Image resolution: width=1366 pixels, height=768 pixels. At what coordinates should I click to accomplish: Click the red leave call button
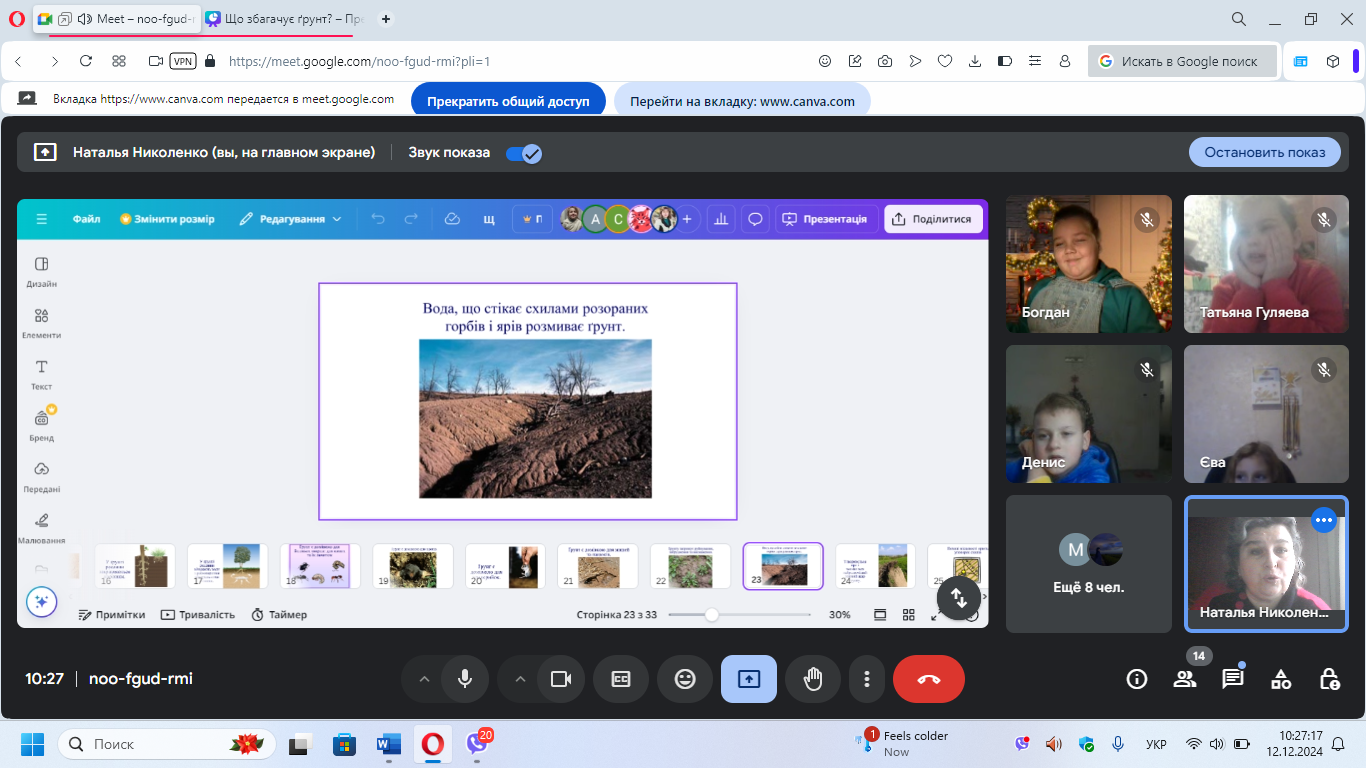point(929,679)
